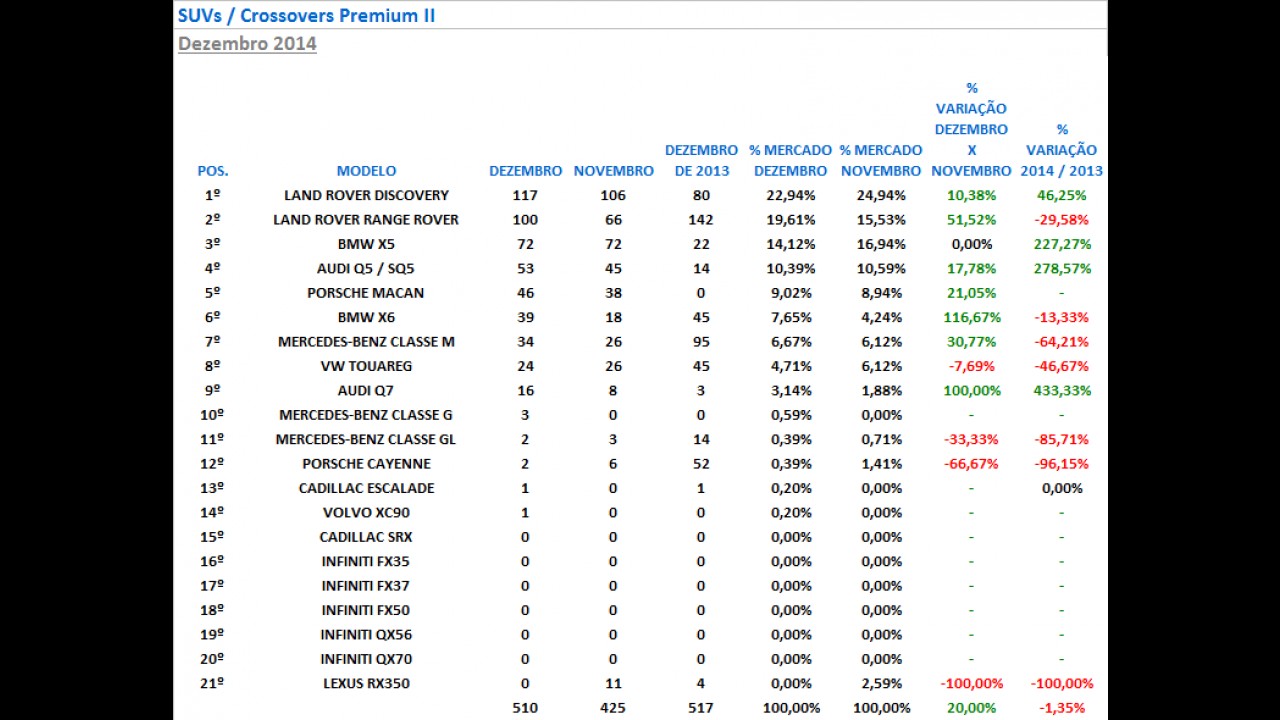
Task: Click the '% MERCADO NOVEMBRO' column header
Action: tap(880, 160)
